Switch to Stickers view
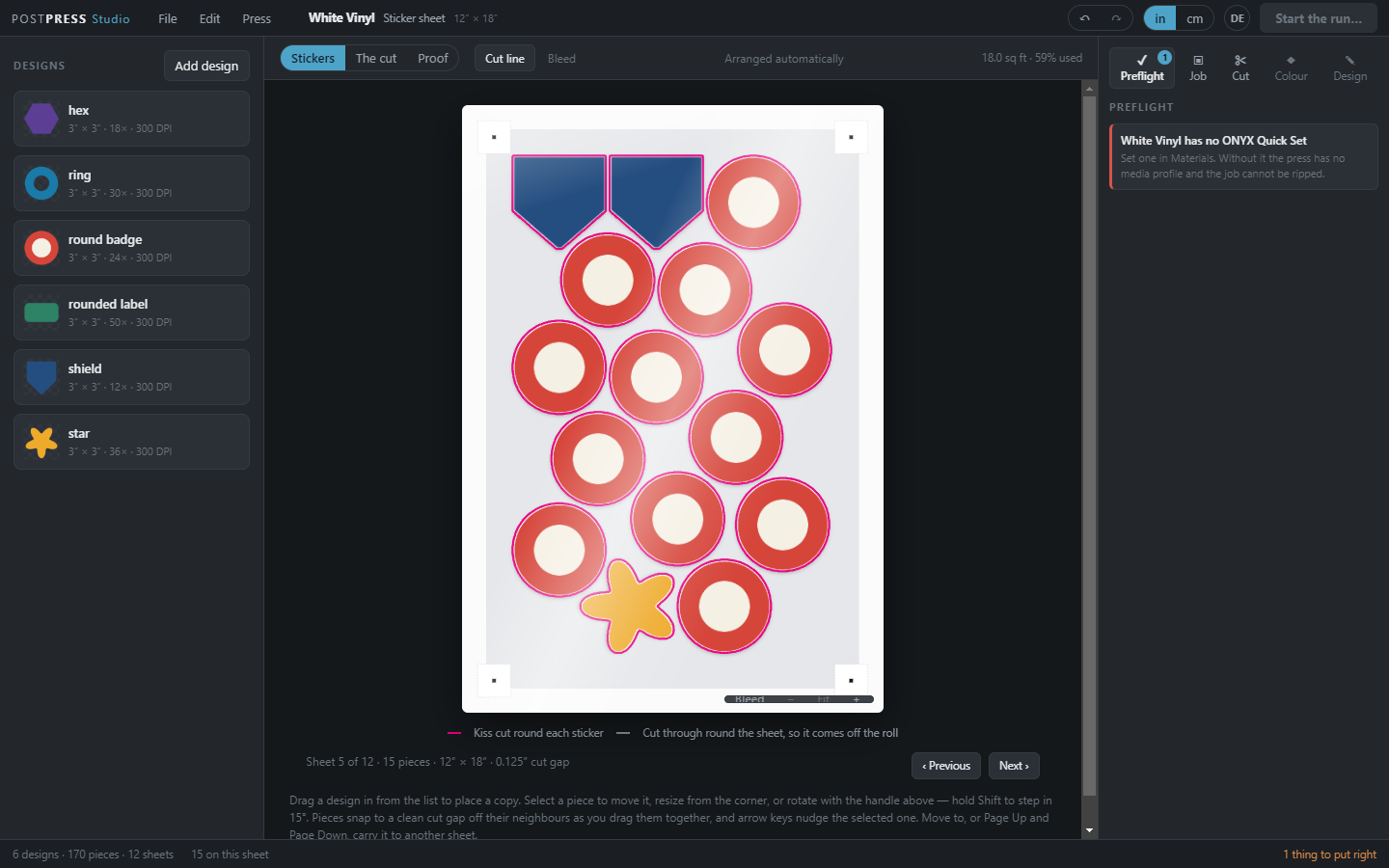Screen dimensions: 1389x868 pyautogui.click(x=313, y=59)
